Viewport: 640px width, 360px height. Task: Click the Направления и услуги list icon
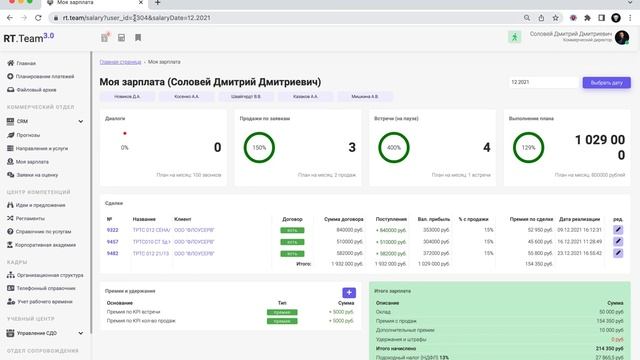tap(10, 148)
